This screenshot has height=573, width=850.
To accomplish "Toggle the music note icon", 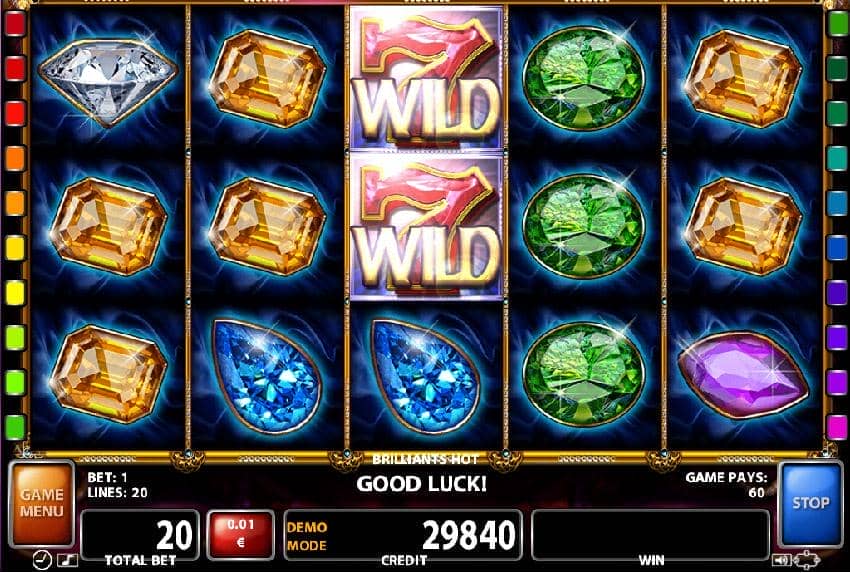I will (x=67, y=560).
